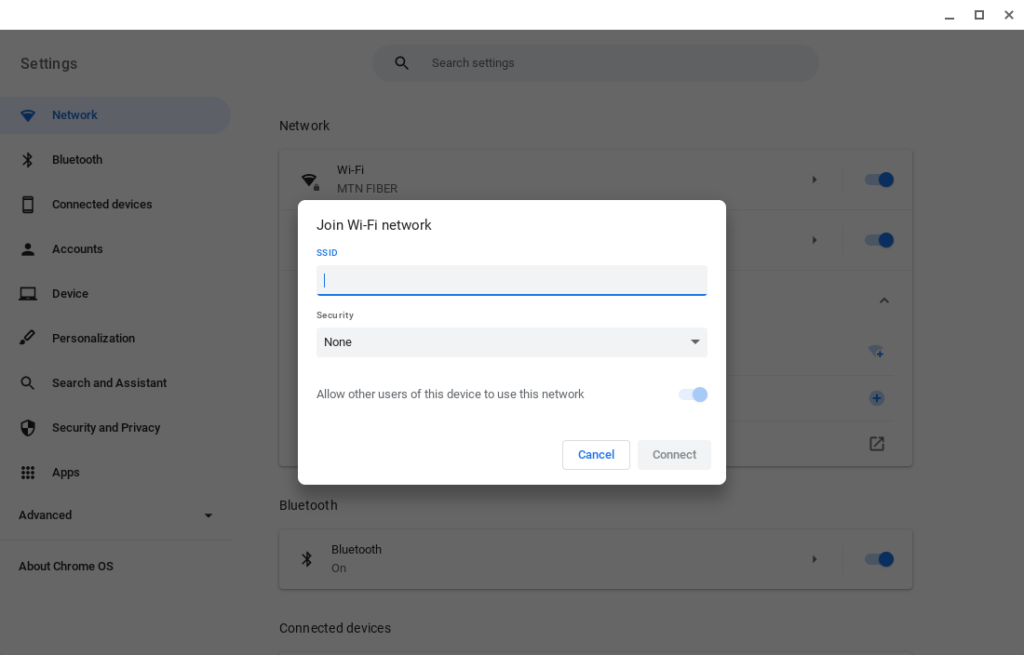Click the open external link icon
The image size is (1024, 655).
tap(876, 443)
